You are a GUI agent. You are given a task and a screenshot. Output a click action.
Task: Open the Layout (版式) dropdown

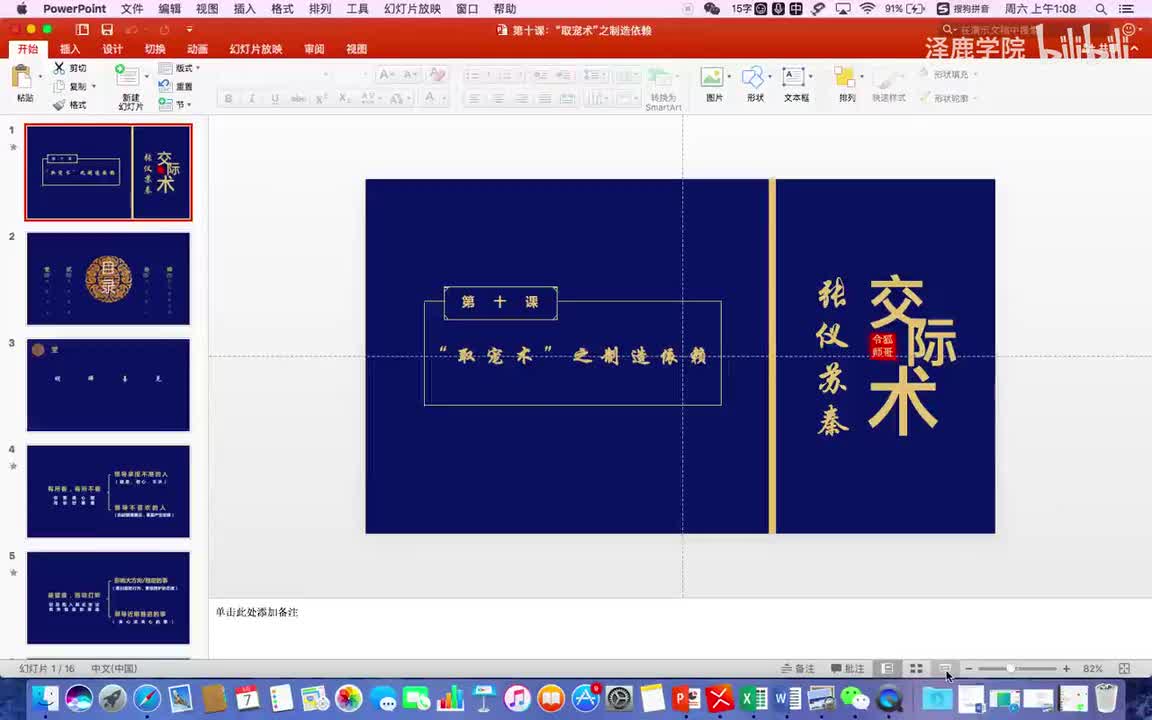tap(179, 68)
